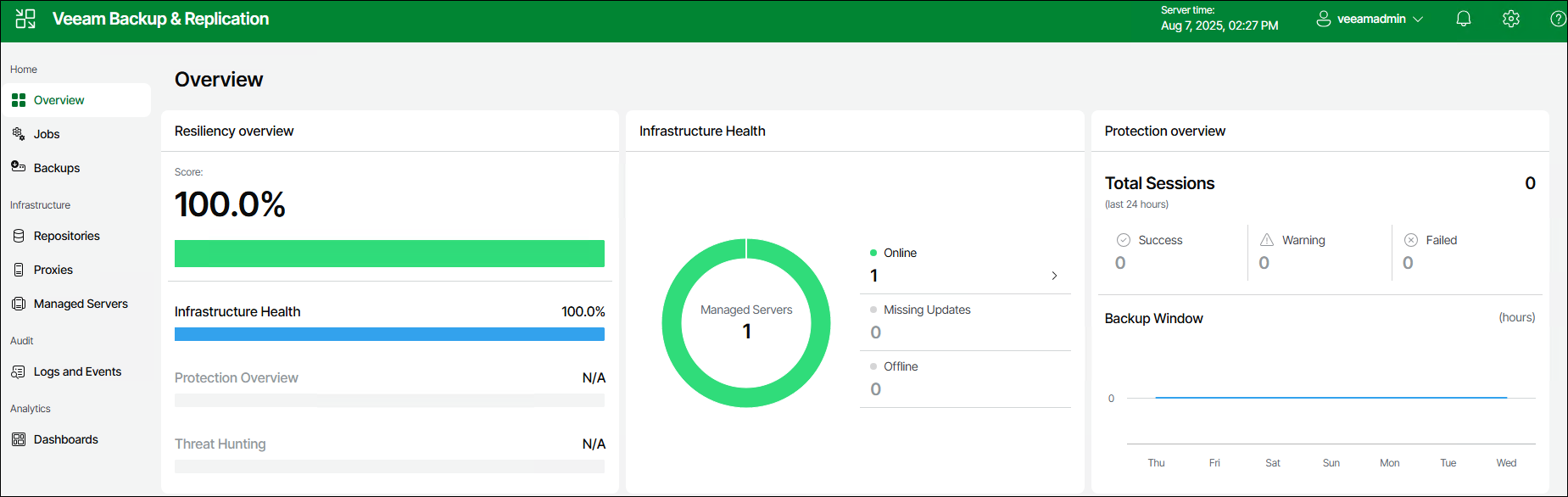The width and height of the screenshot is (1568, 497).
Task: Click the Warning label in Protection overview
Action: coord(1303,240)
